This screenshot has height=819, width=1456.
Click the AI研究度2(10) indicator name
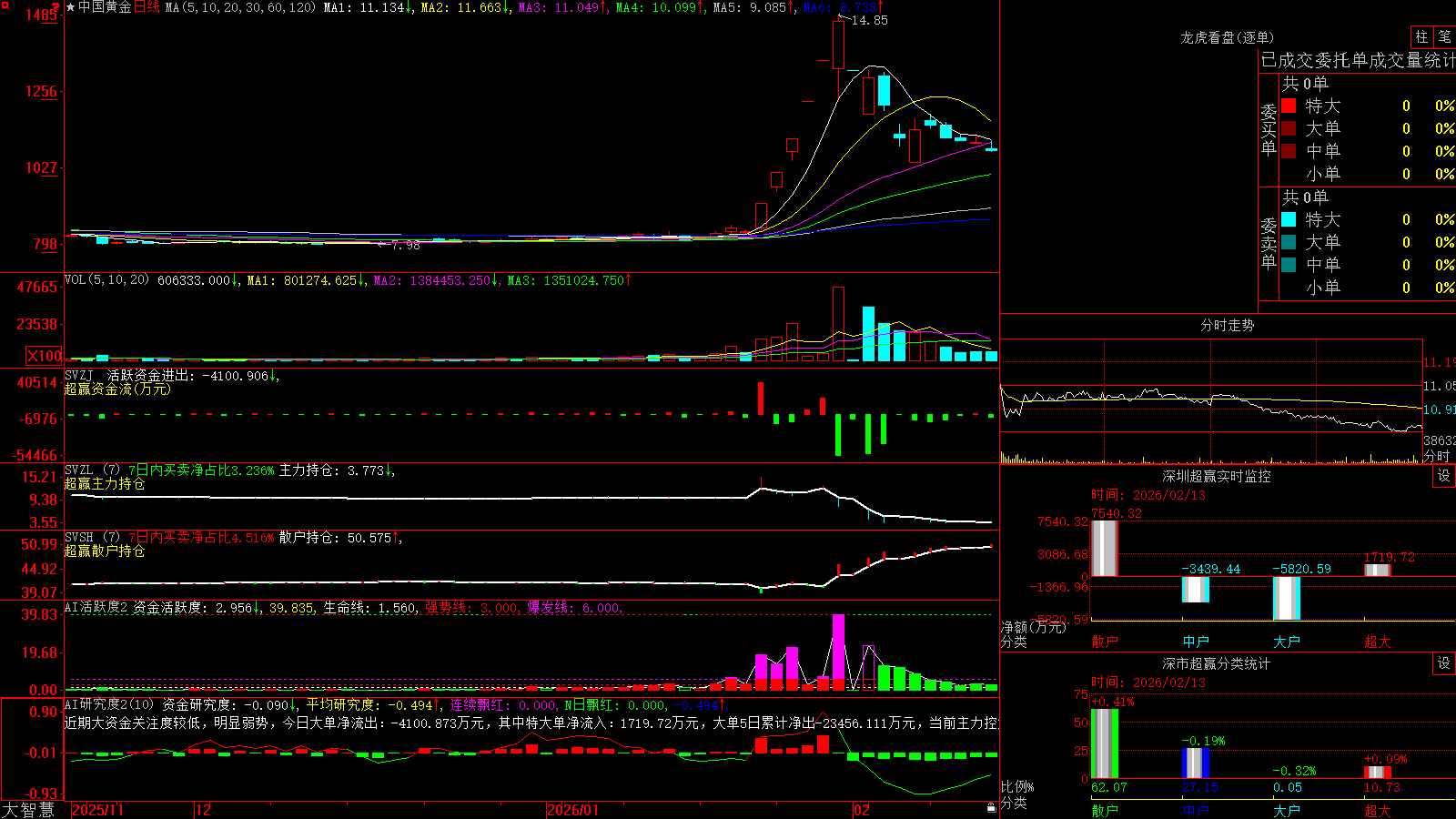point(109,704)
